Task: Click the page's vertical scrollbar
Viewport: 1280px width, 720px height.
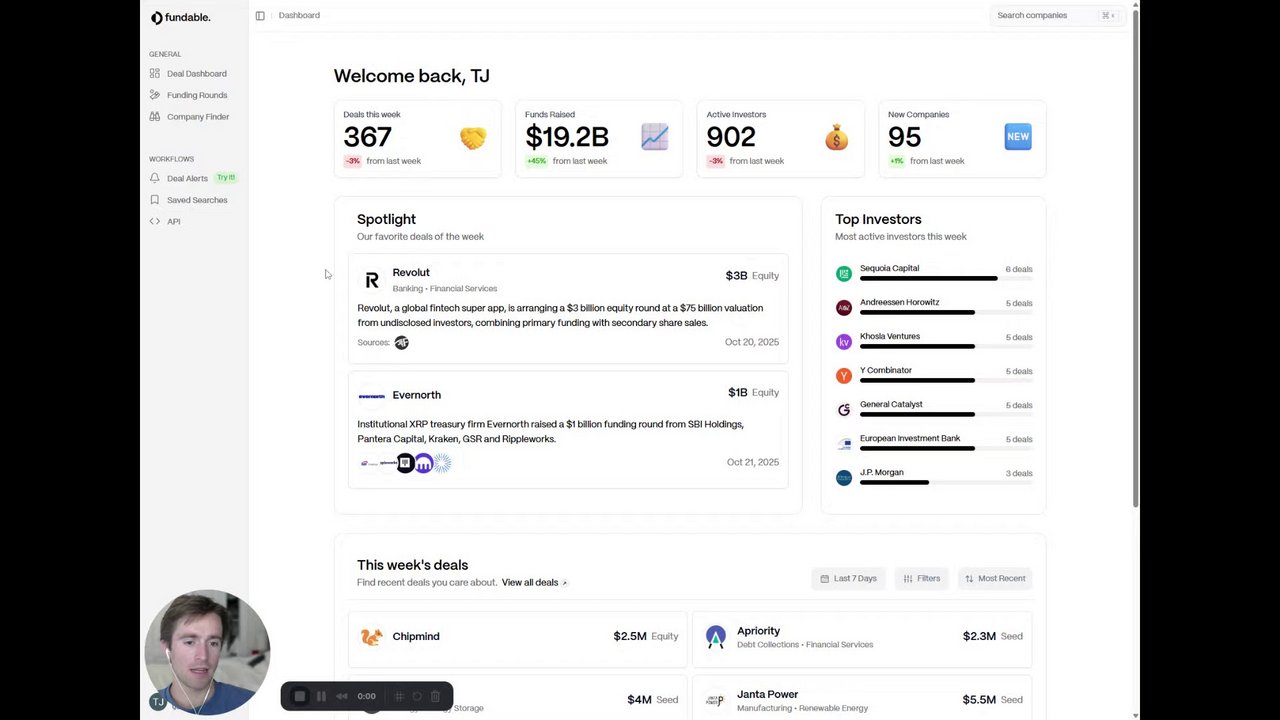Action: coord(1135,250)
